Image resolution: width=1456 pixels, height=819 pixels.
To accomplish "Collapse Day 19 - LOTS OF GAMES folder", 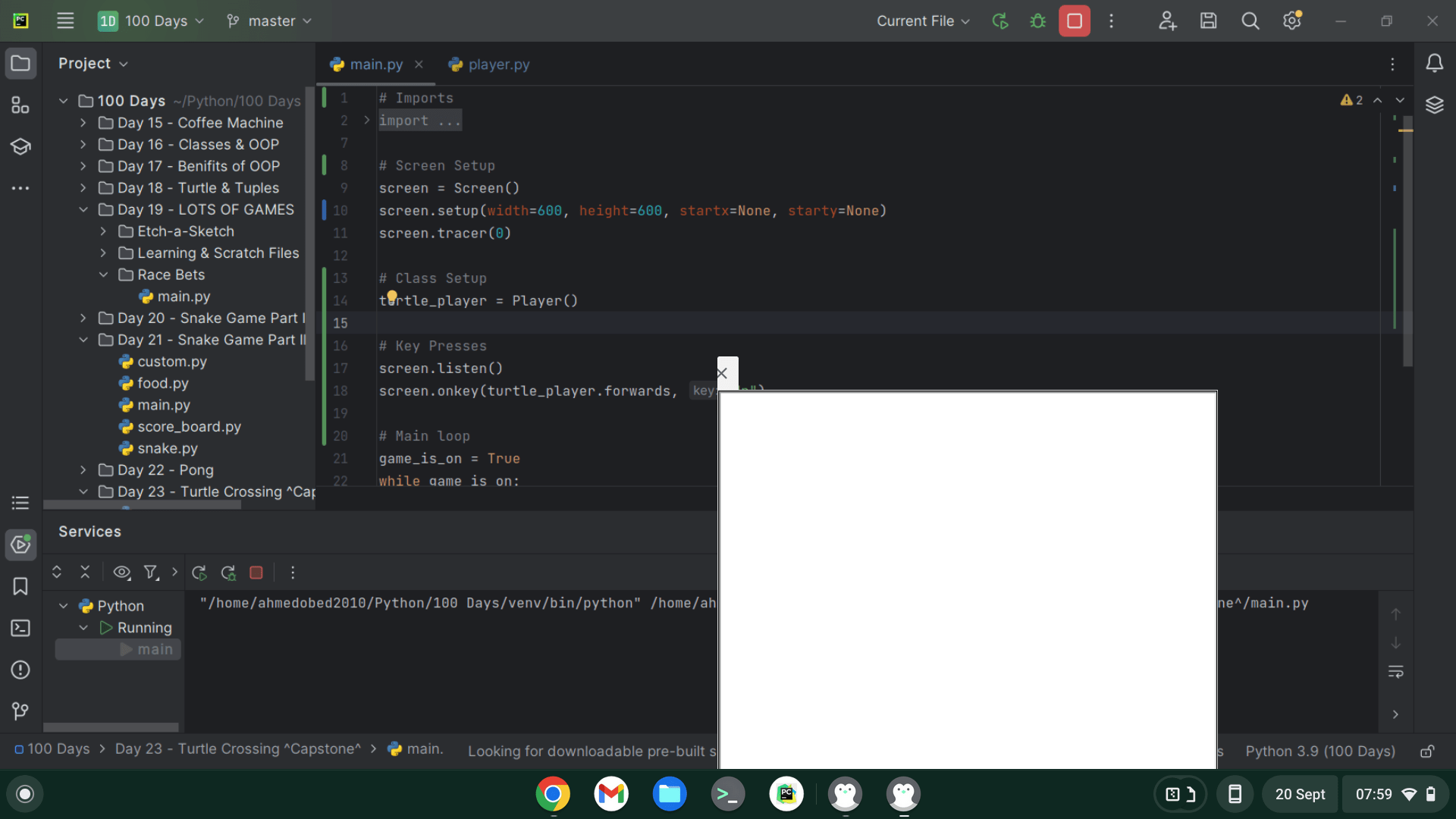I will (x=83, y=210).
